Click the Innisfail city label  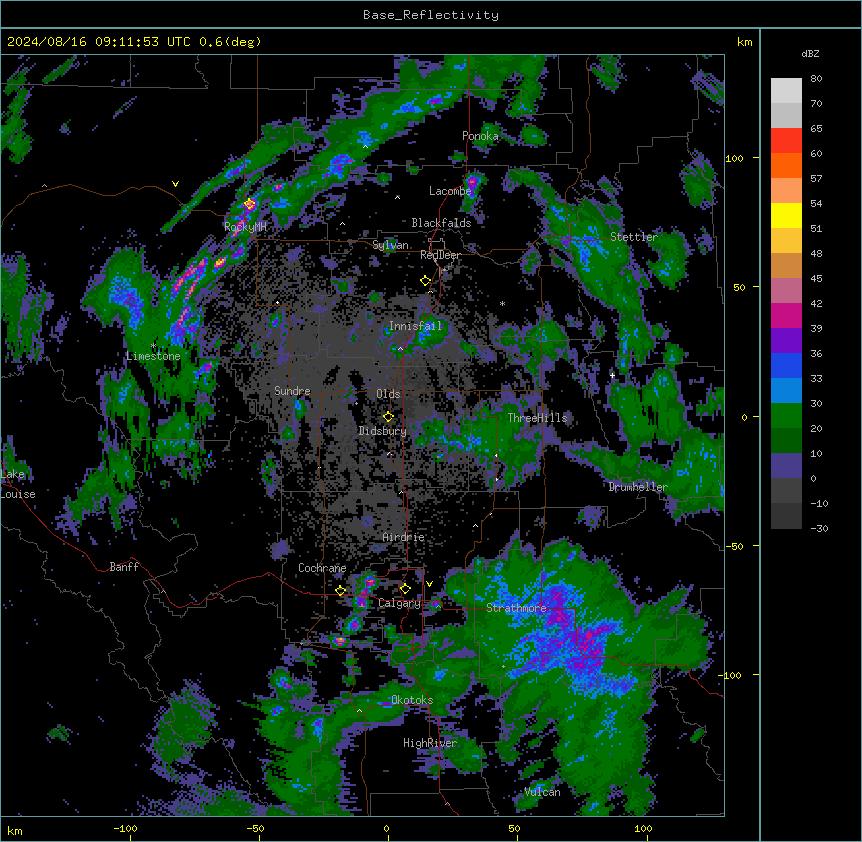coord(415,326)
